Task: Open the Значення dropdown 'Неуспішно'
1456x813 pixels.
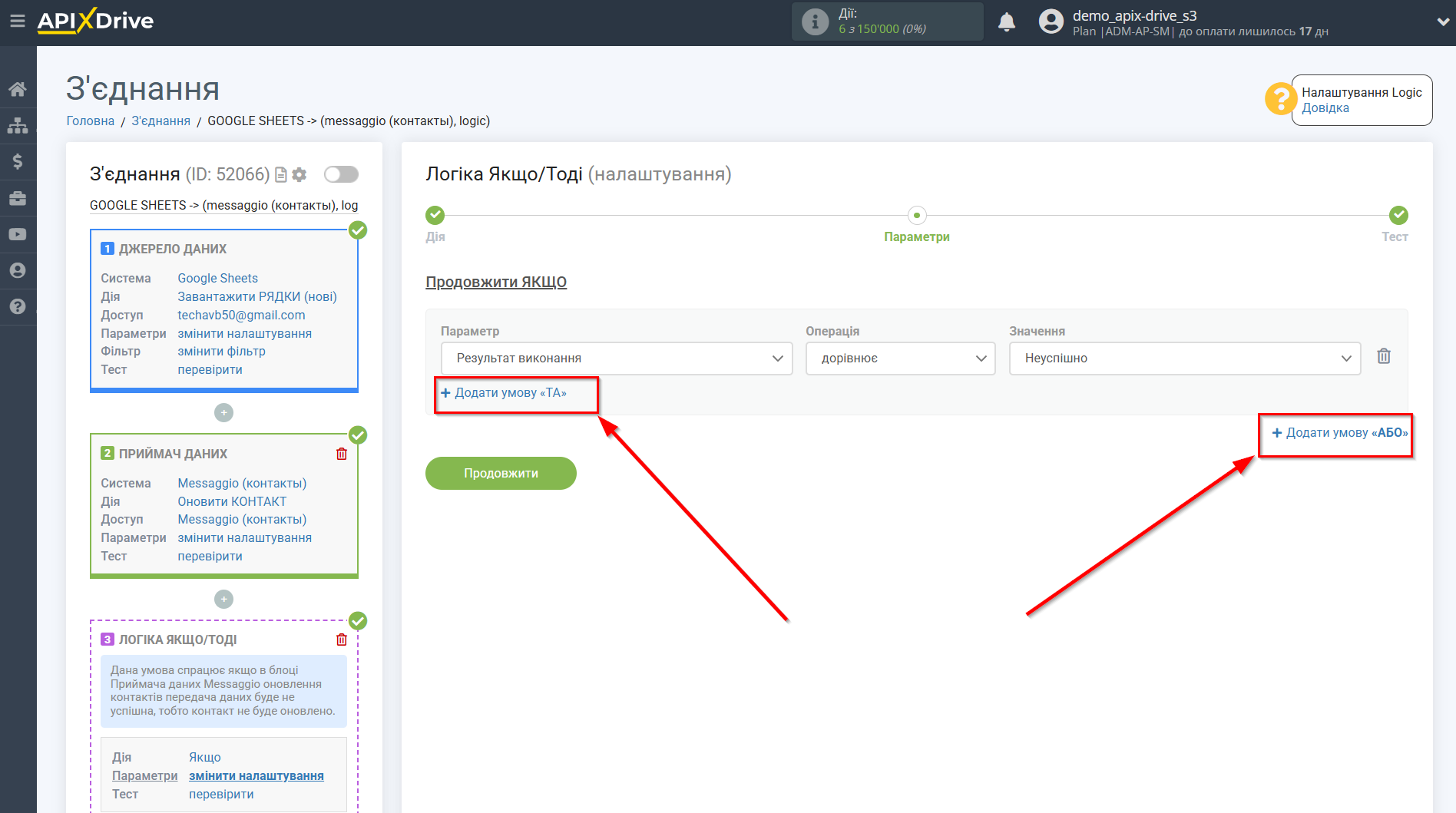Action: point(1183,359)
